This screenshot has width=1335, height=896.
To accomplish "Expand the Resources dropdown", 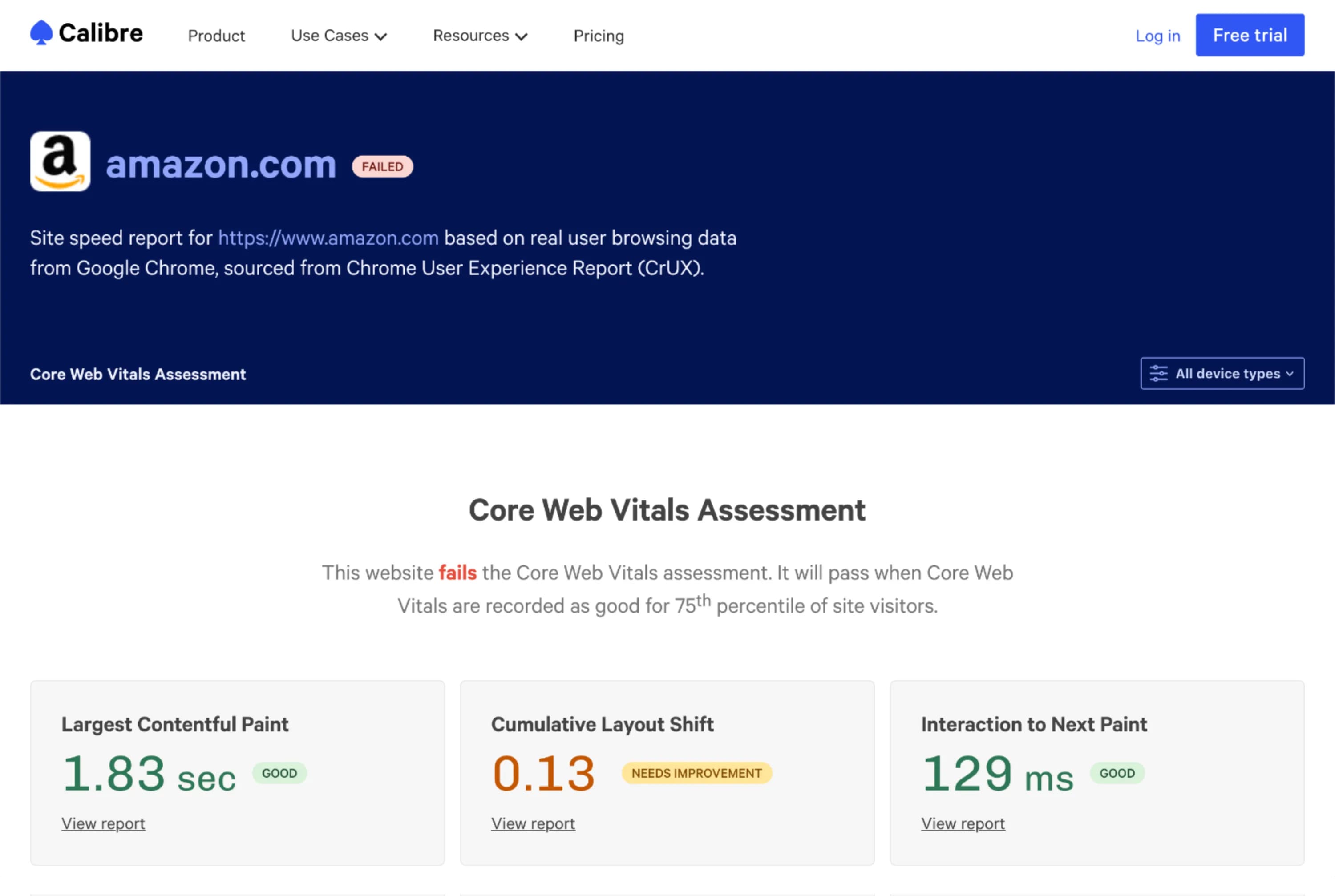I will [x=479, y=36].
